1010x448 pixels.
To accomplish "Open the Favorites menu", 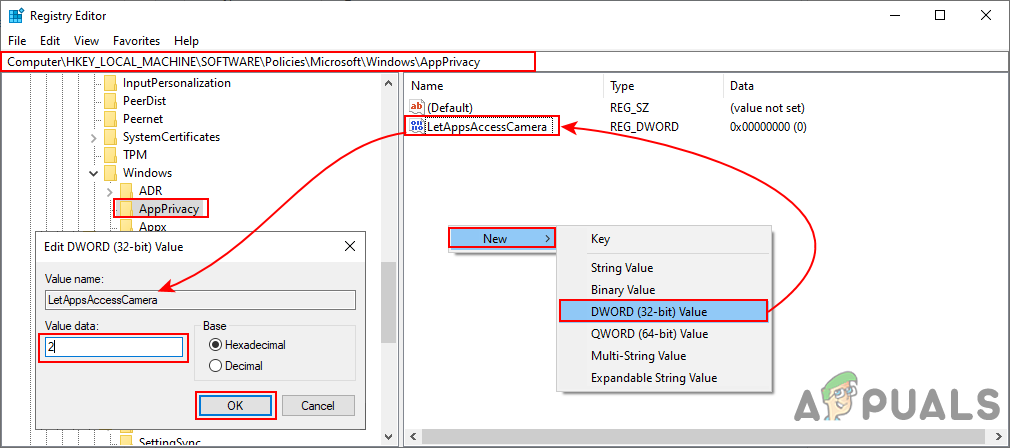I will point(136,41).
